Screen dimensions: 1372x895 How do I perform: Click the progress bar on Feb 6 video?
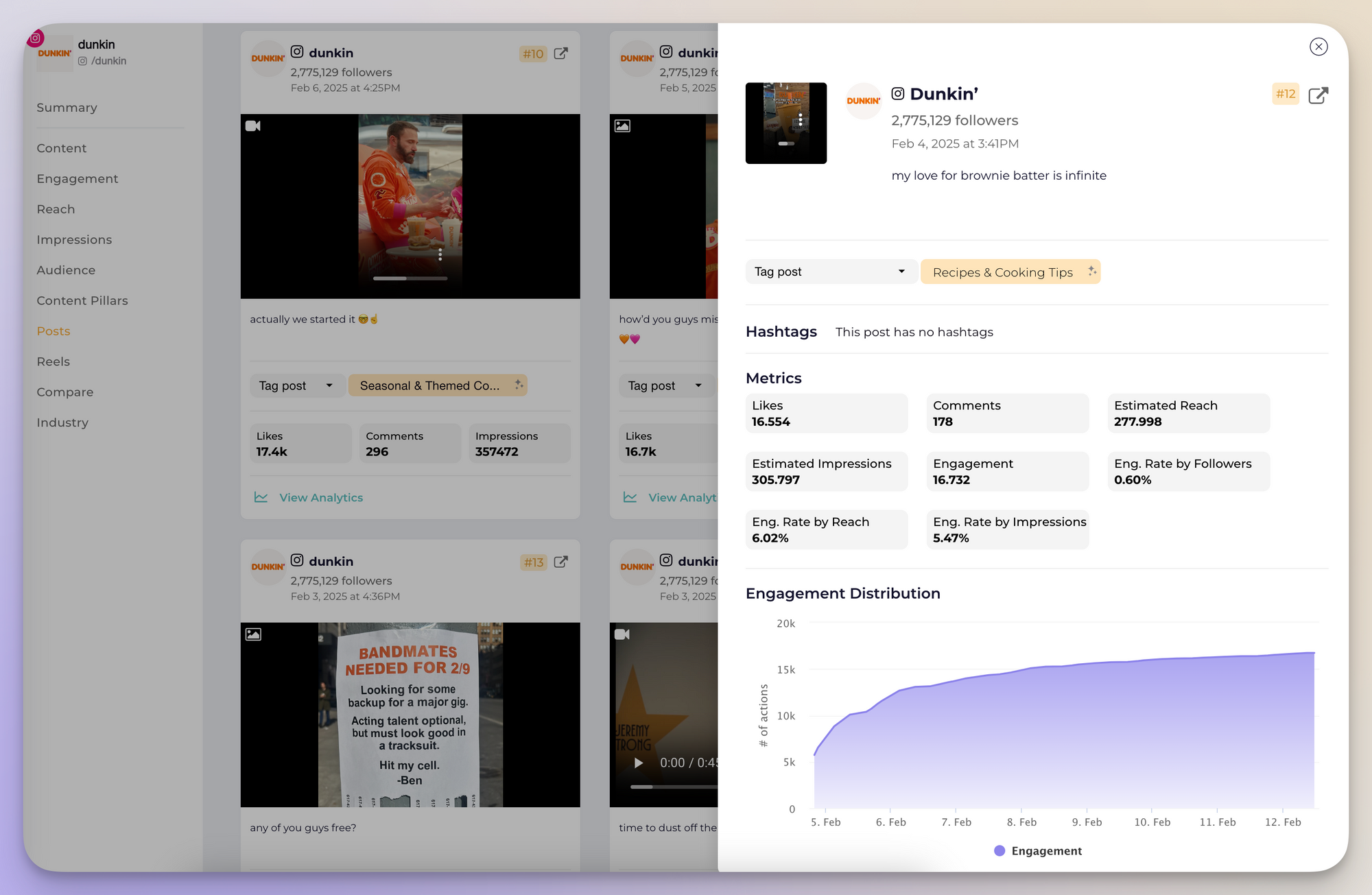[x=410, y=278]
